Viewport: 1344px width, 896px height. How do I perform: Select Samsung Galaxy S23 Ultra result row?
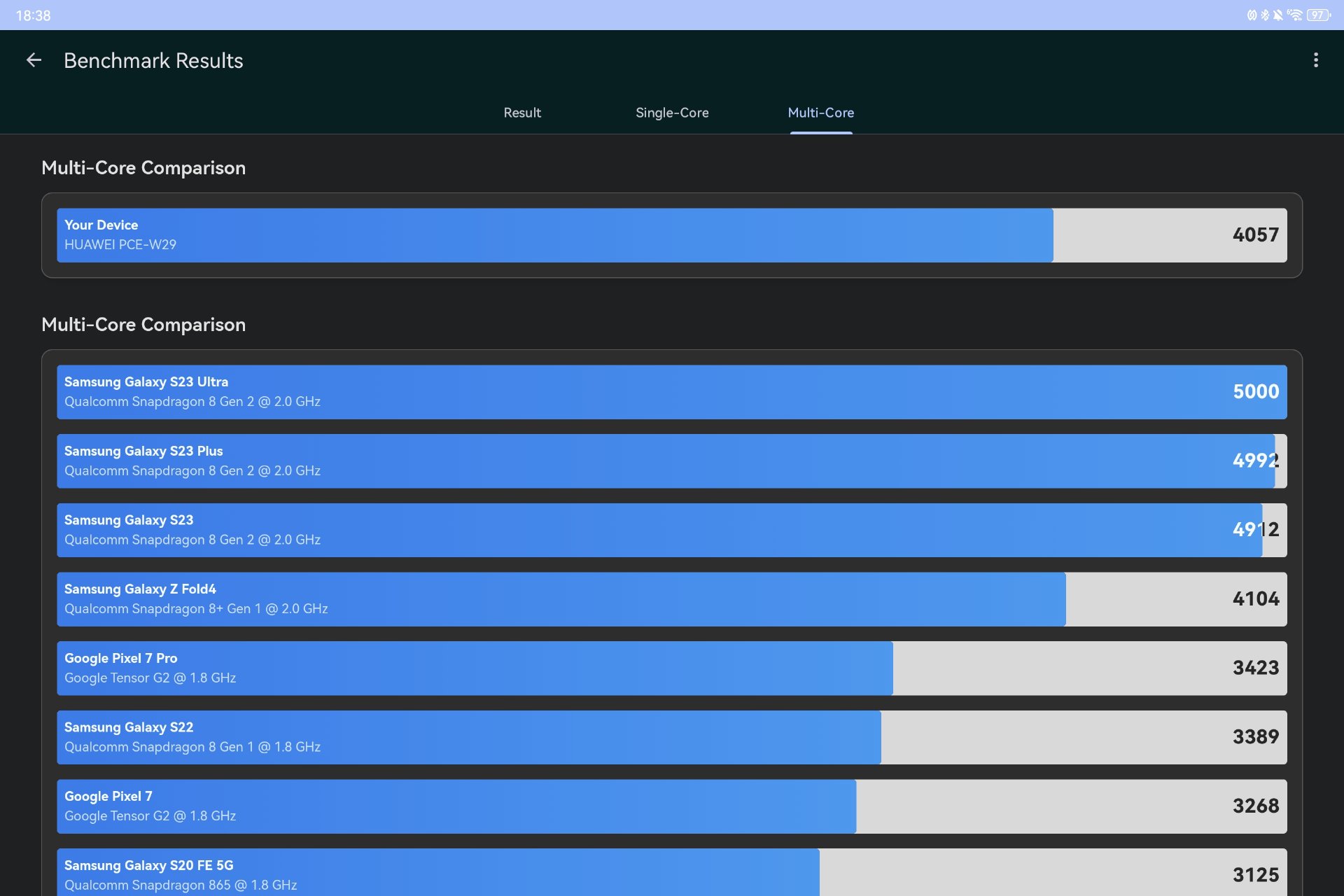672,392
